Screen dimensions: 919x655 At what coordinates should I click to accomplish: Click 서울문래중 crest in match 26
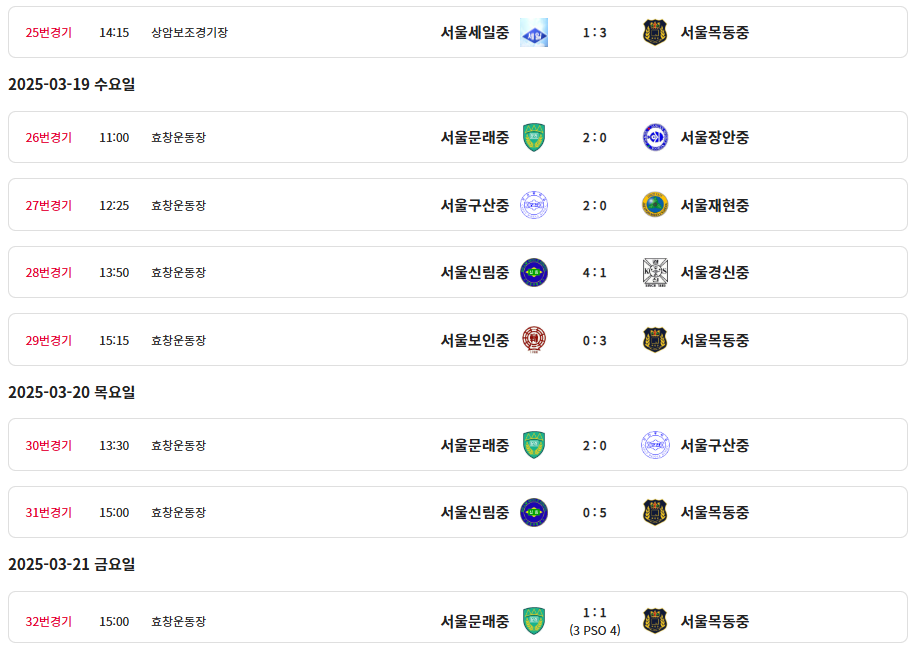point(534,137)
